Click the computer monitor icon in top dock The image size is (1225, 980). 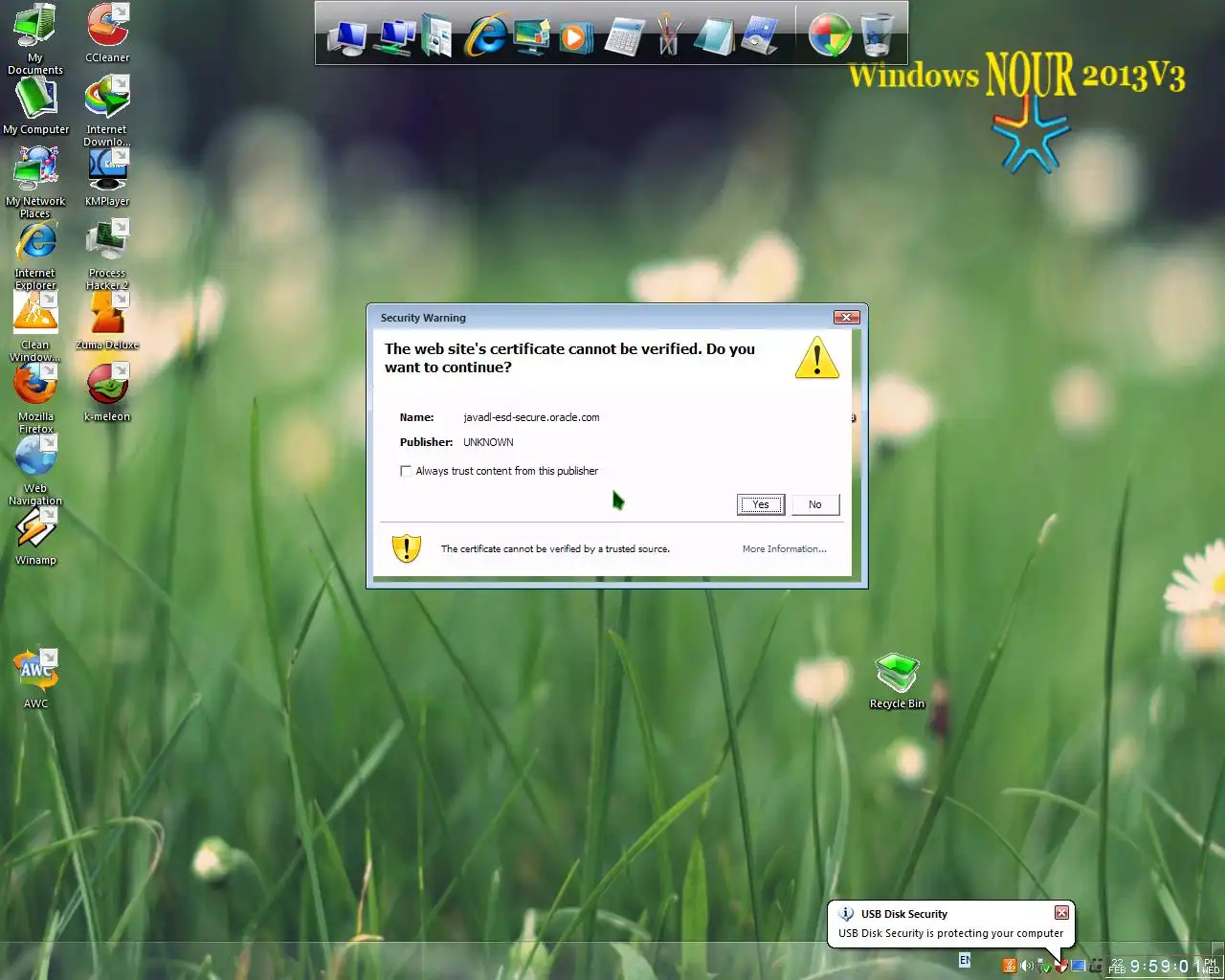pos(346,36)
